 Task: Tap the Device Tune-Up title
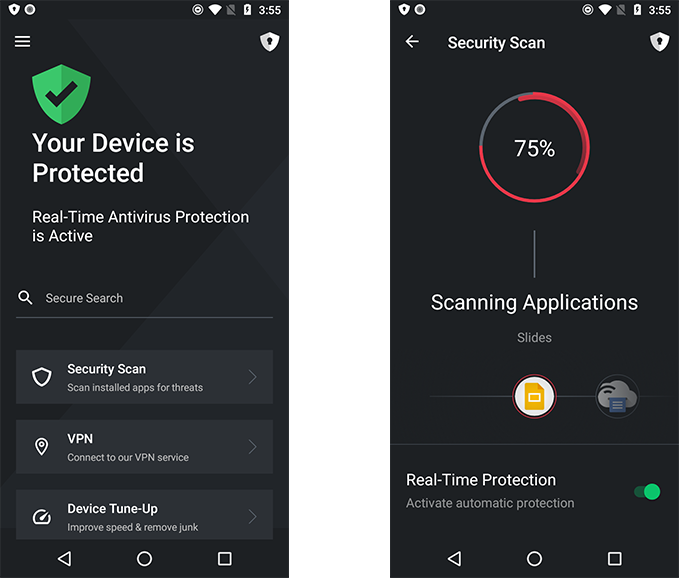[x=113, y=509]
